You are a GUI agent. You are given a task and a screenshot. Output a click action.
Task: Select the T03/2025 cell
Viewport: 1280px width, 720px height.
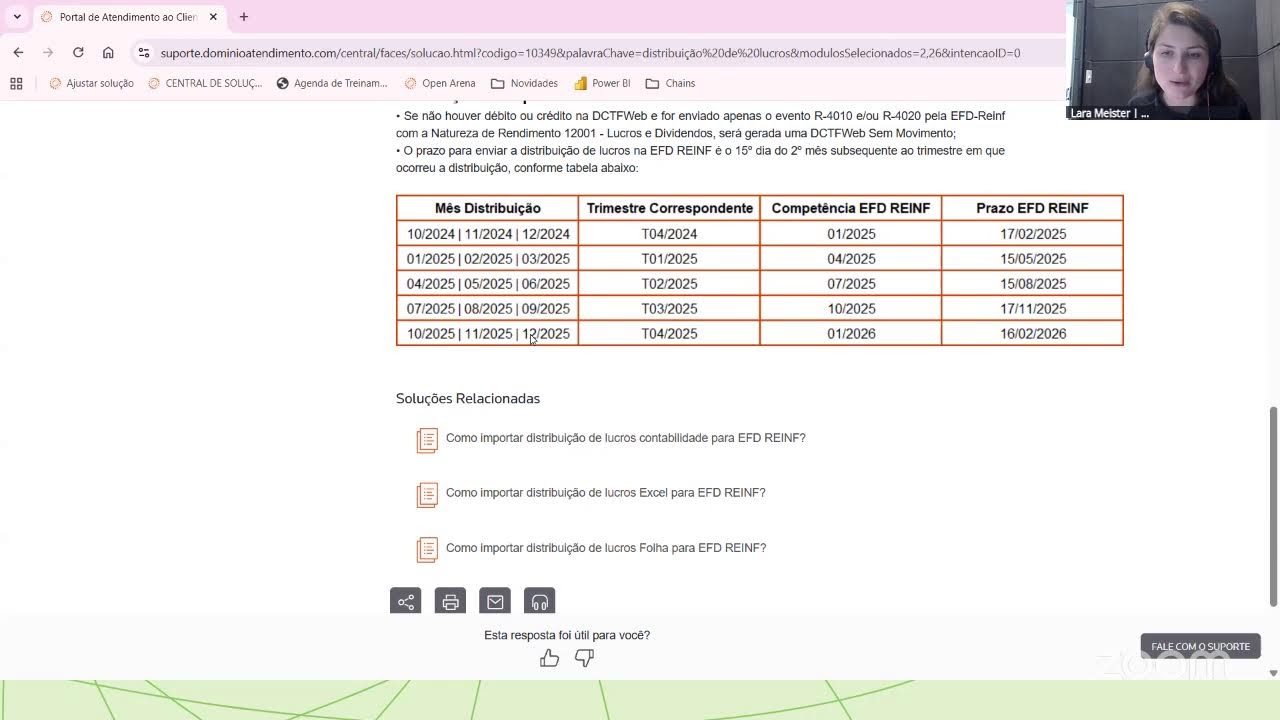click(x=669, y=309)
